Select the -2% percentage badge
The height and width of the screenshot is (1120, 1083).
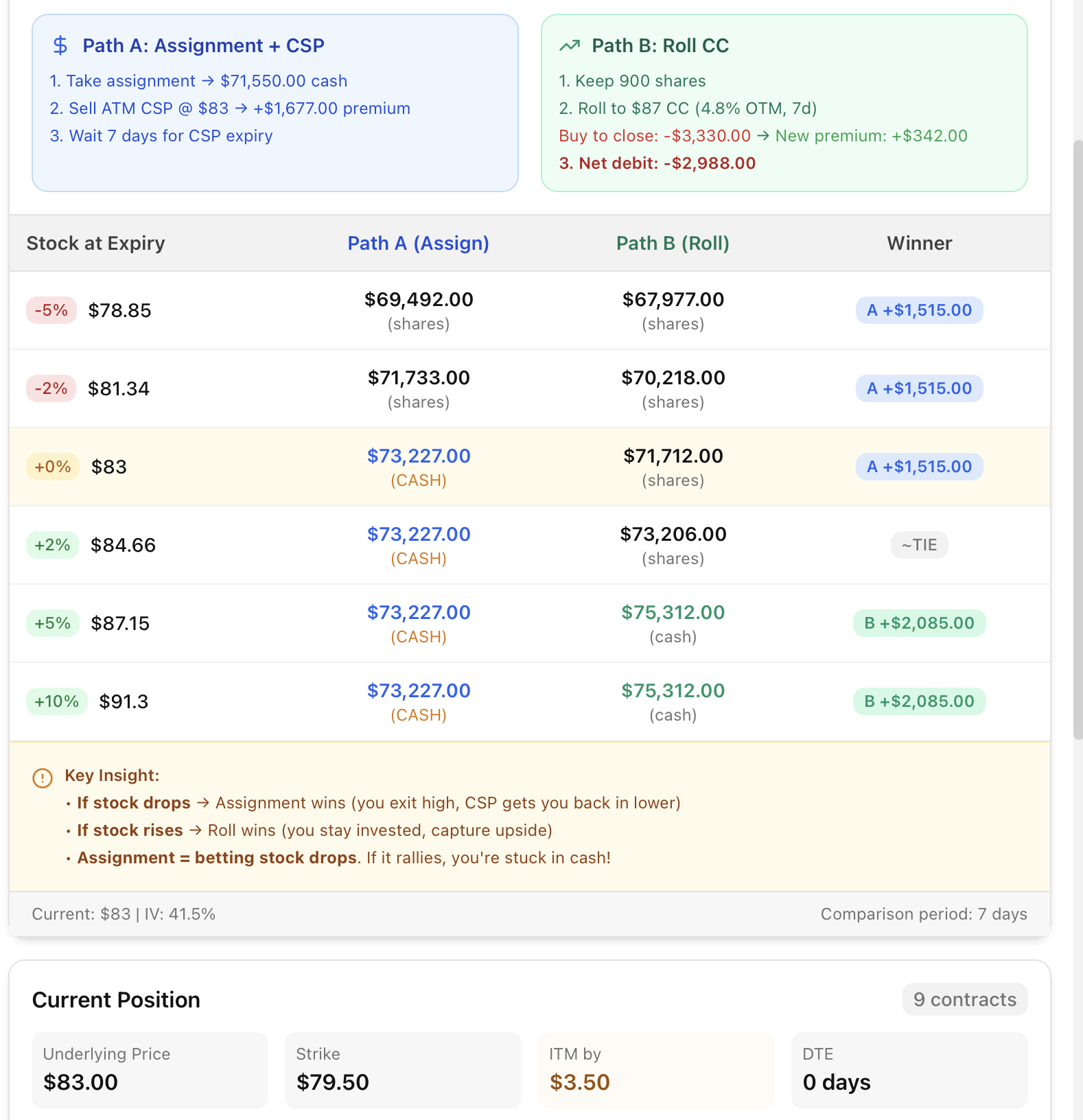(51, 388)
